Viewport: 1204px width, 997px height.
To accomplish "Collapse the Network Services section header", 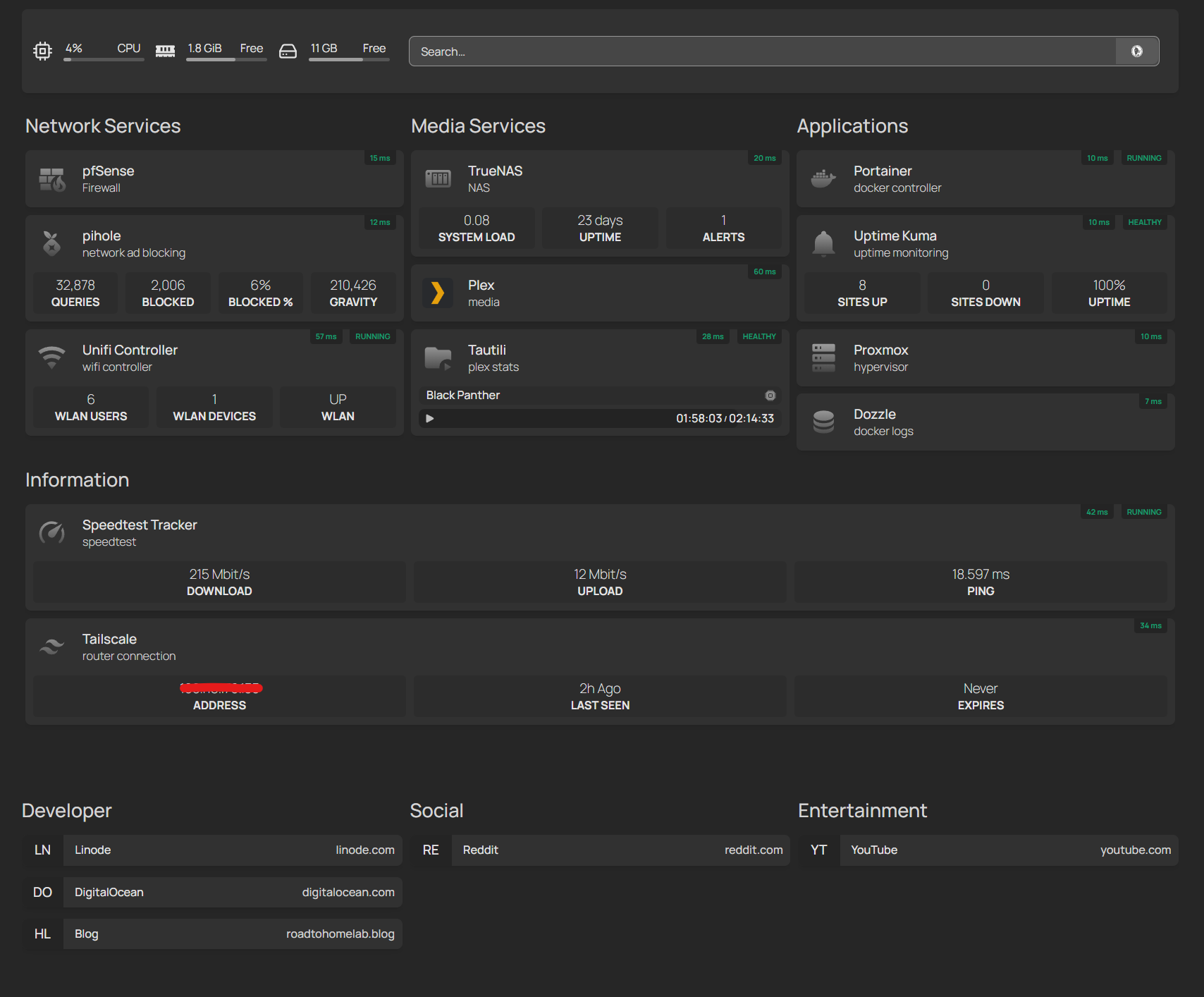I will (x=103, y=126).
